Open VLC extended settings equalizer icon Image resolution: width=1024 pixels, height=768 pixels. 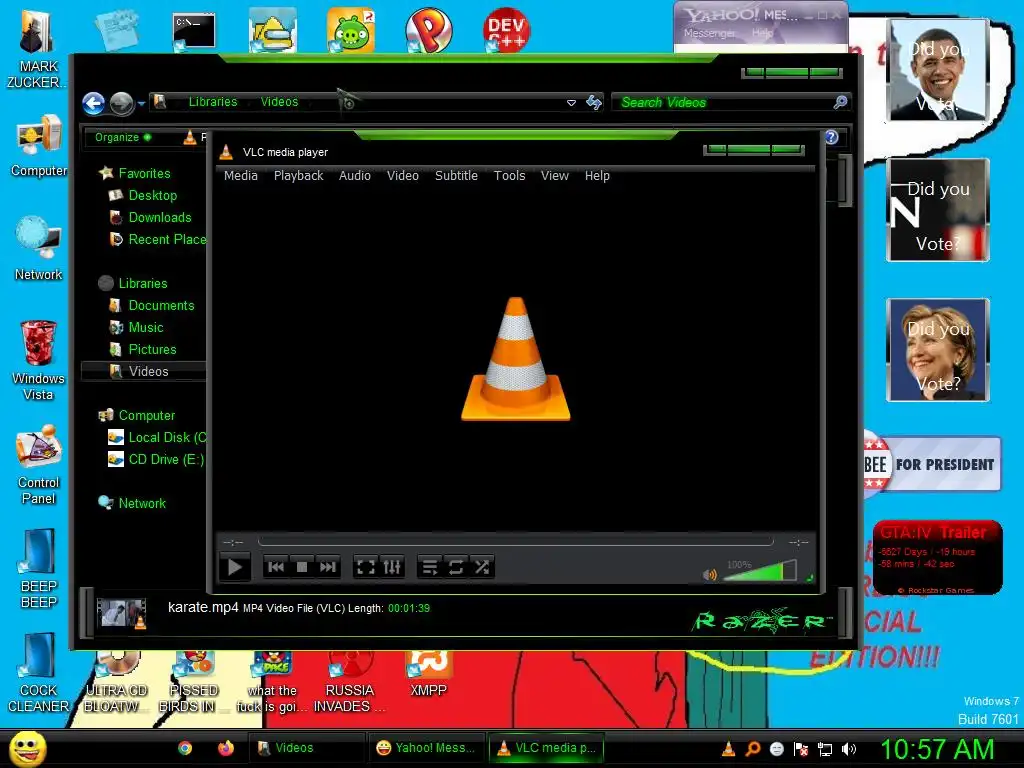point(392,567)
